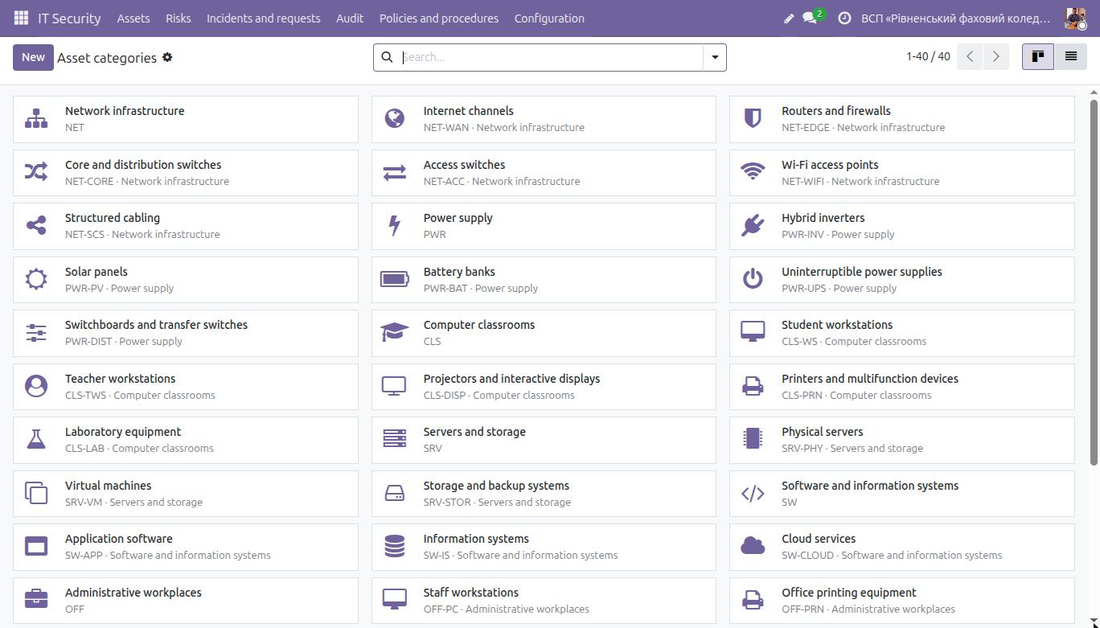Viewport: 1100px width, 628px height.
Task: Click the globe icon for Internet channels
Action: tap(394, 119)
